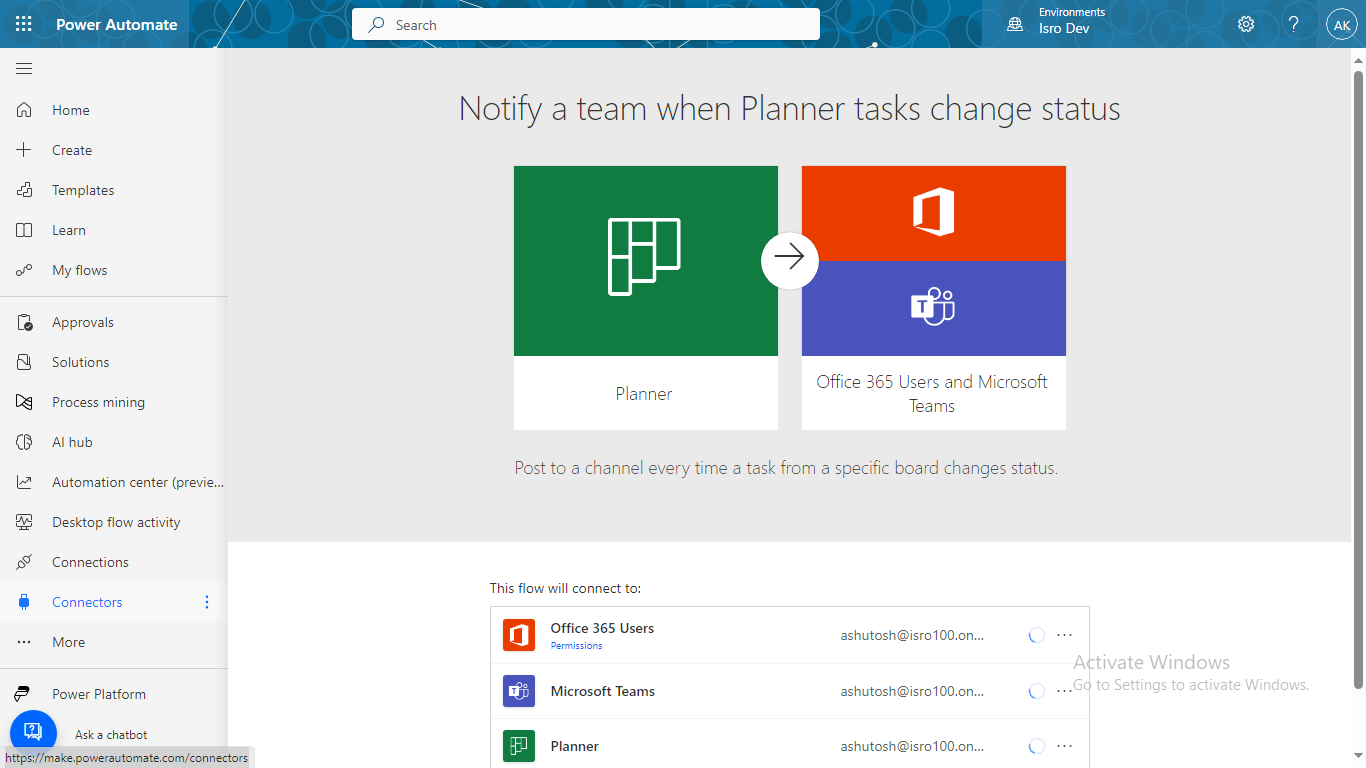Open the app launcher waffle icon
Screen dimensions: 1366x768
[x=24, y=24]
